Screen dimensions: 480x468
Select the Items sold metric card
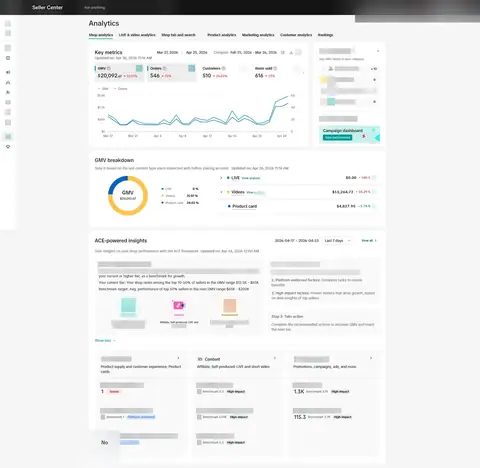click(x=275, y=72)
